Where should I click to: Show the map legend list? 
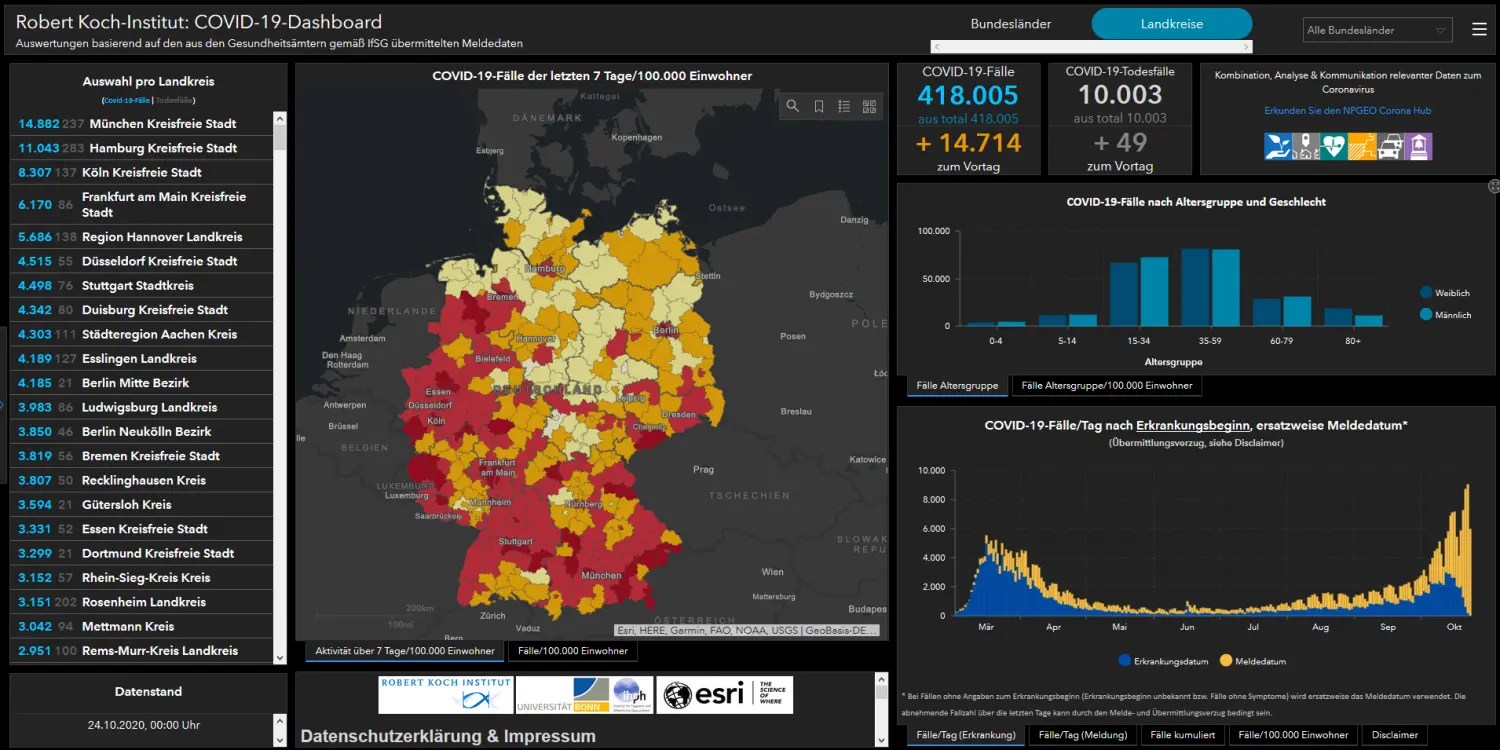pos(844,105)
